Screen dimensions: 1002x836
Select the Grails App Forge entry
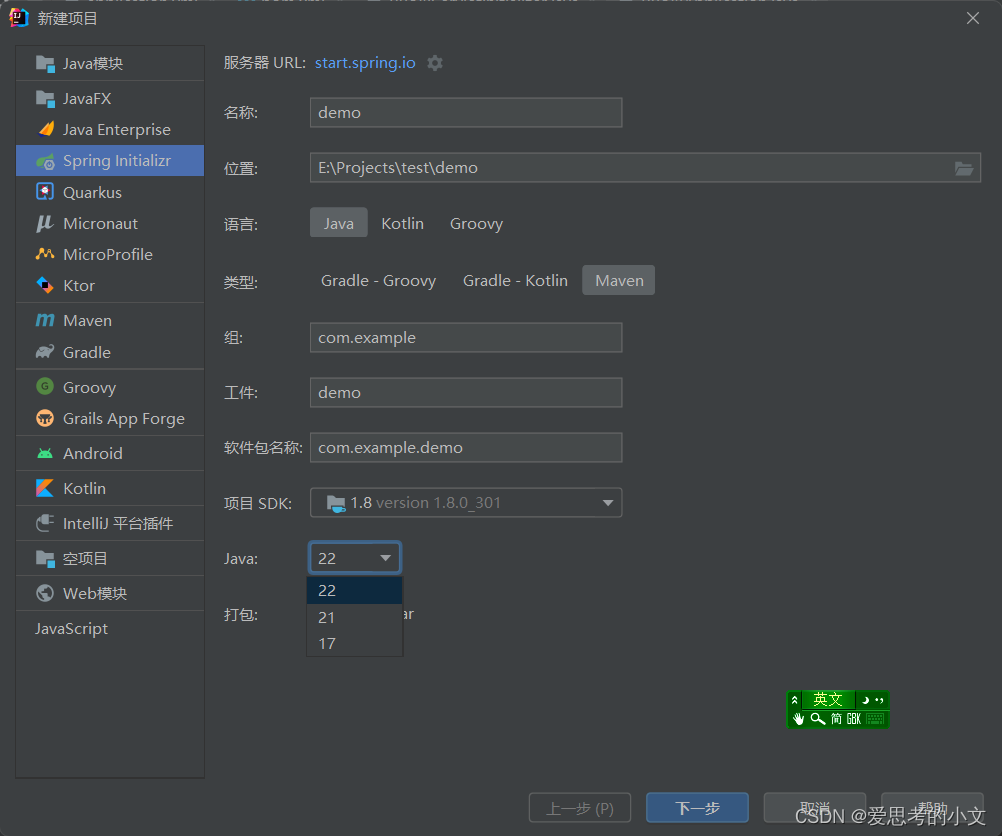coord(110,419)
